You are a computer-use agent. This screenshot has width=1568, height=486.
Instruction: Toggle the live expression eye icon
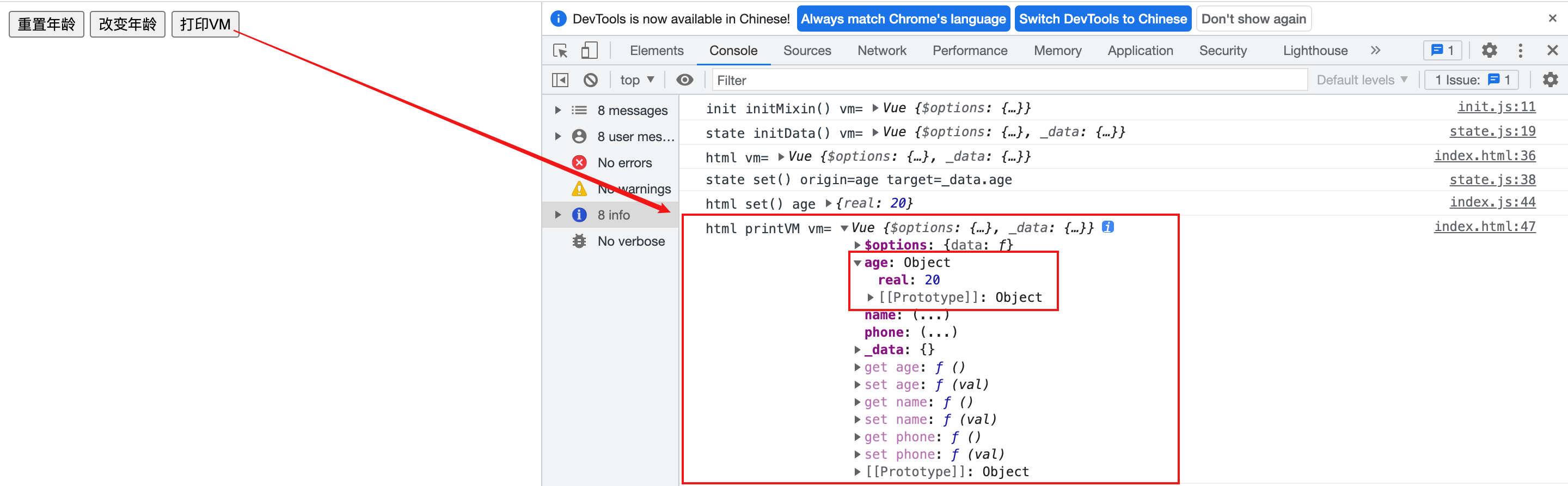pyautogui.click(x=685, y=81)
